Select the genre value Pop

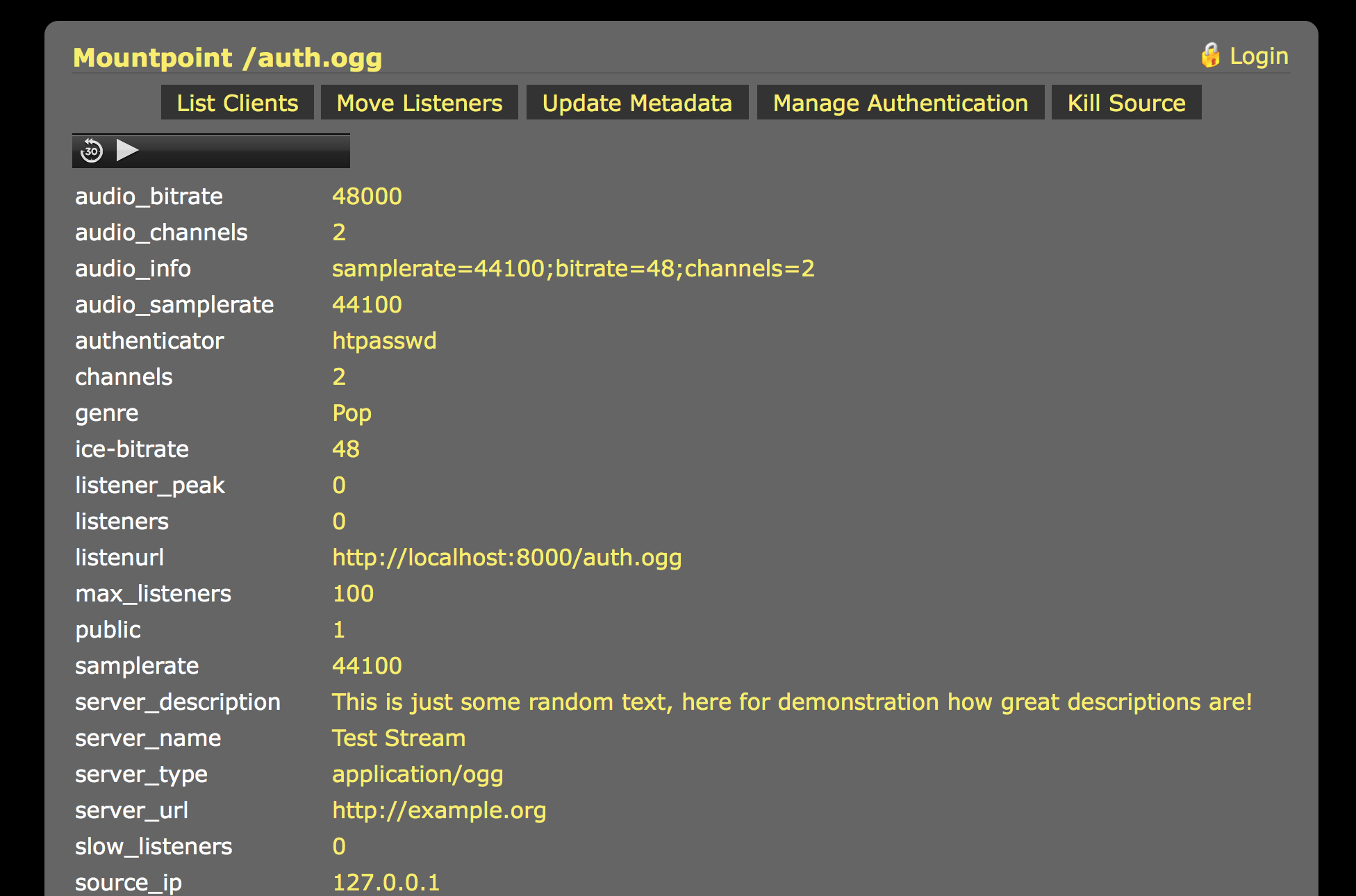[x=352, y=413]
